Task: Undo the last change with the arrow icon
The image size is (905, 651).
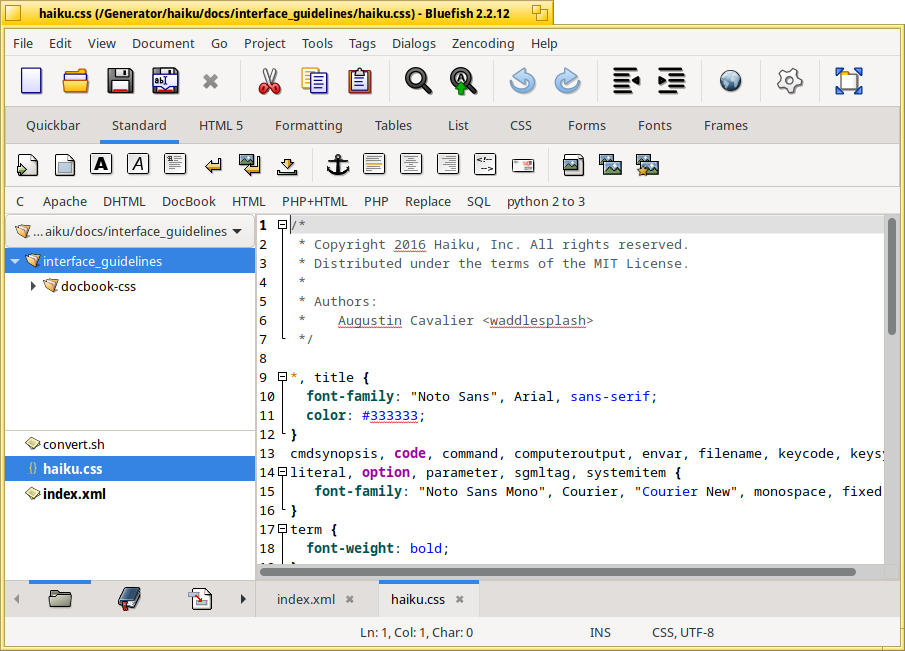Action: pyautogui.click(x=522, y=81)
